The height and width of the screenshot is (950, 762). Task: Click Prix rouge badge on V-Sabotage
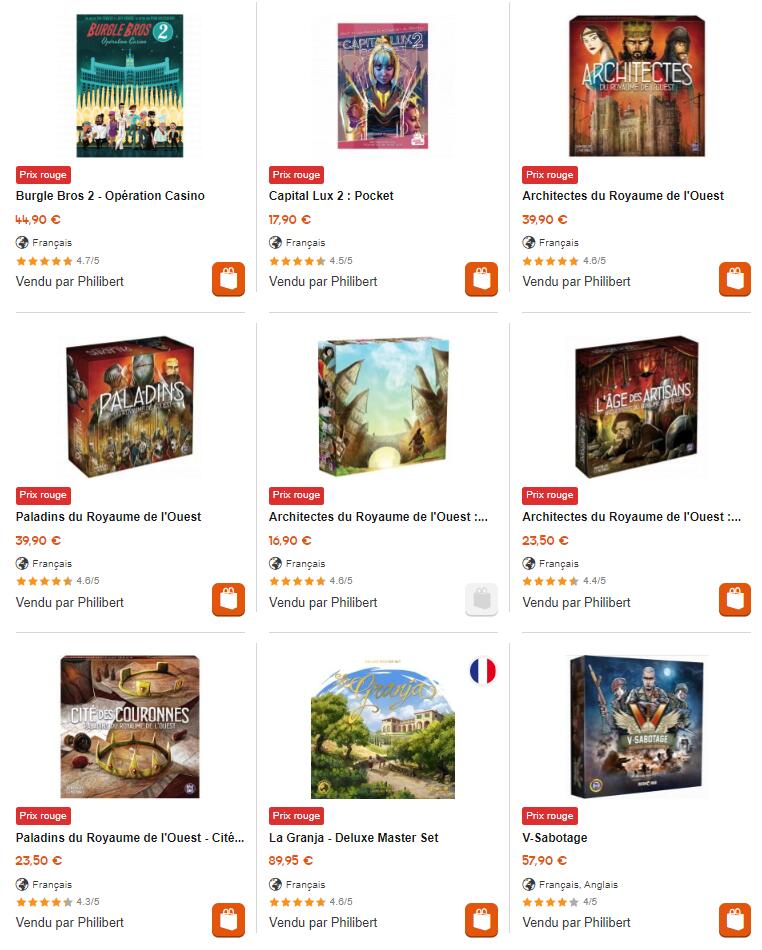click(x=550, y=815)
